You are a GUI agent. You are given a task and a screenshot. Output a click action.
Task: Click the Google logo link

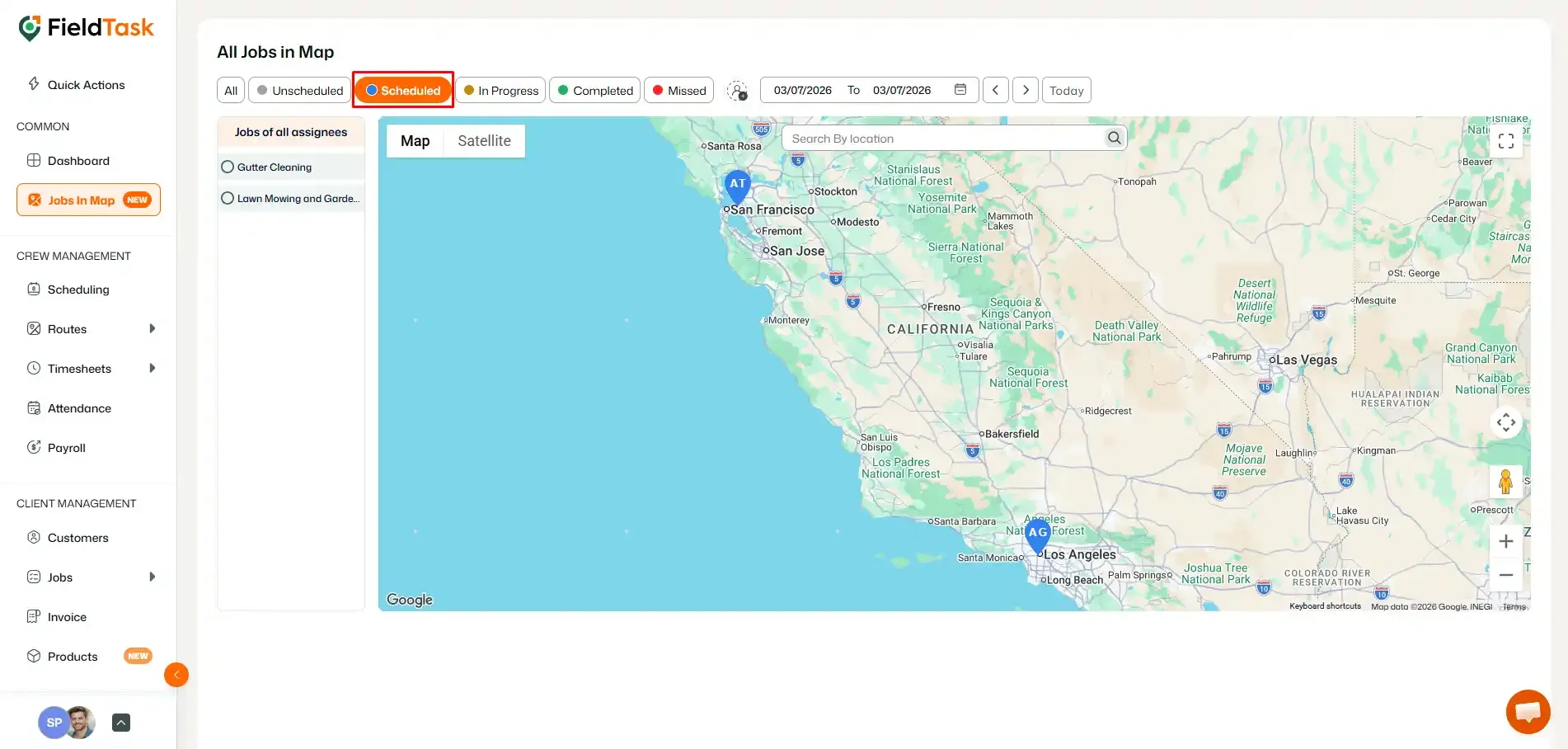(x=410, y=600)
